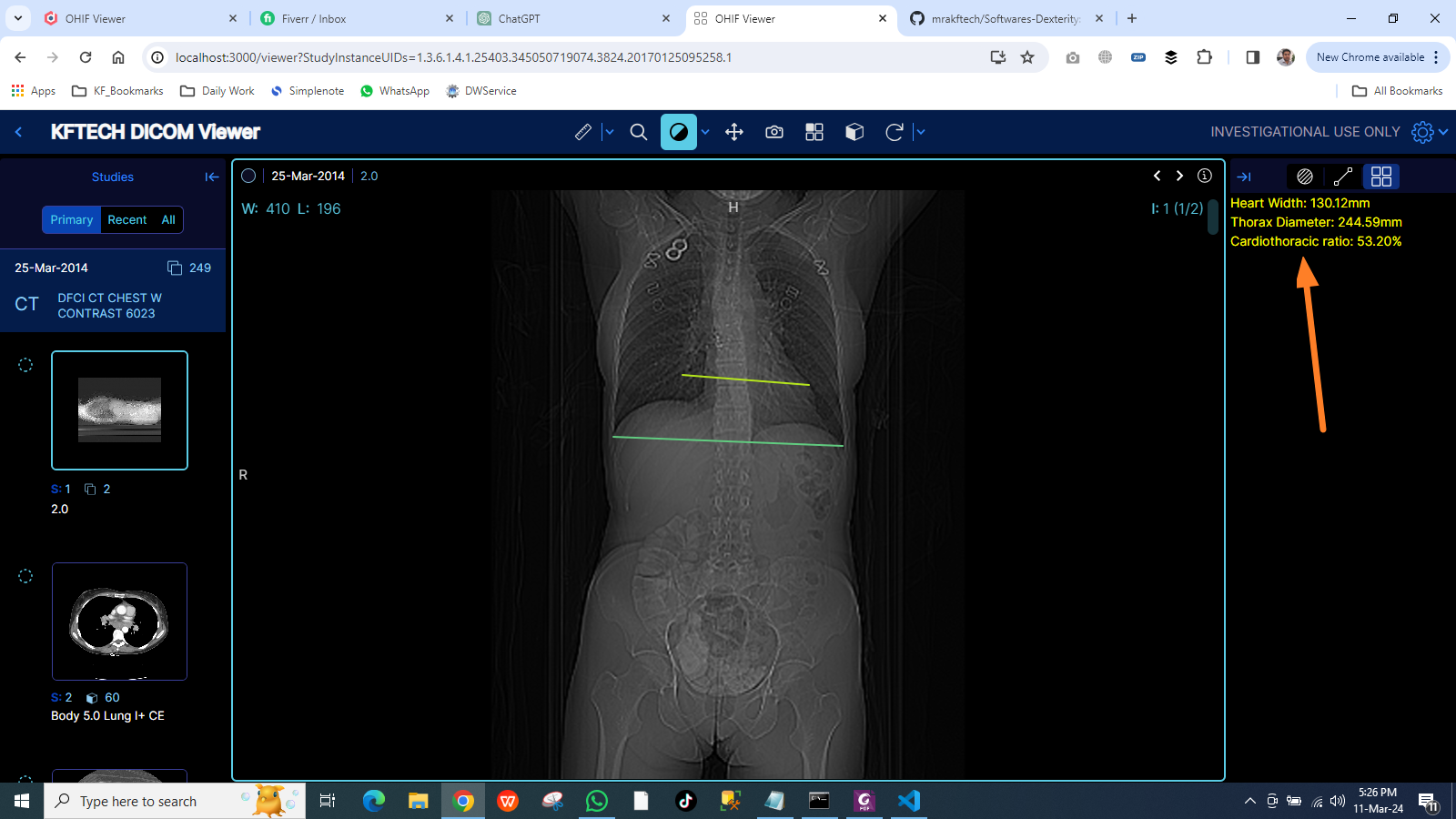Collapse the Studies left panel
The image size is (1456, 819).
[x=211, y=177]
